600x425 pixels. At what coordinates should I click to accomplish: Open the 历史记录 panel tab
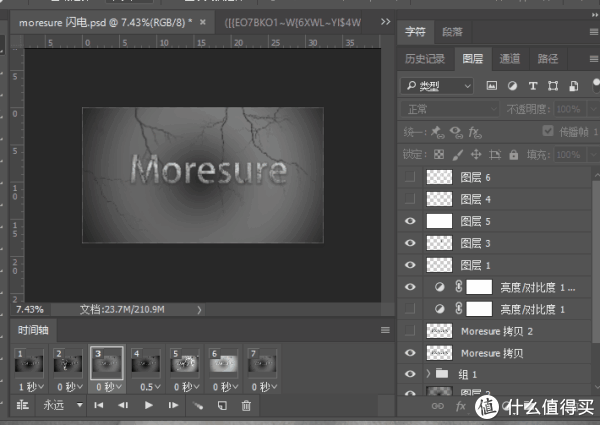click(424, 59)
